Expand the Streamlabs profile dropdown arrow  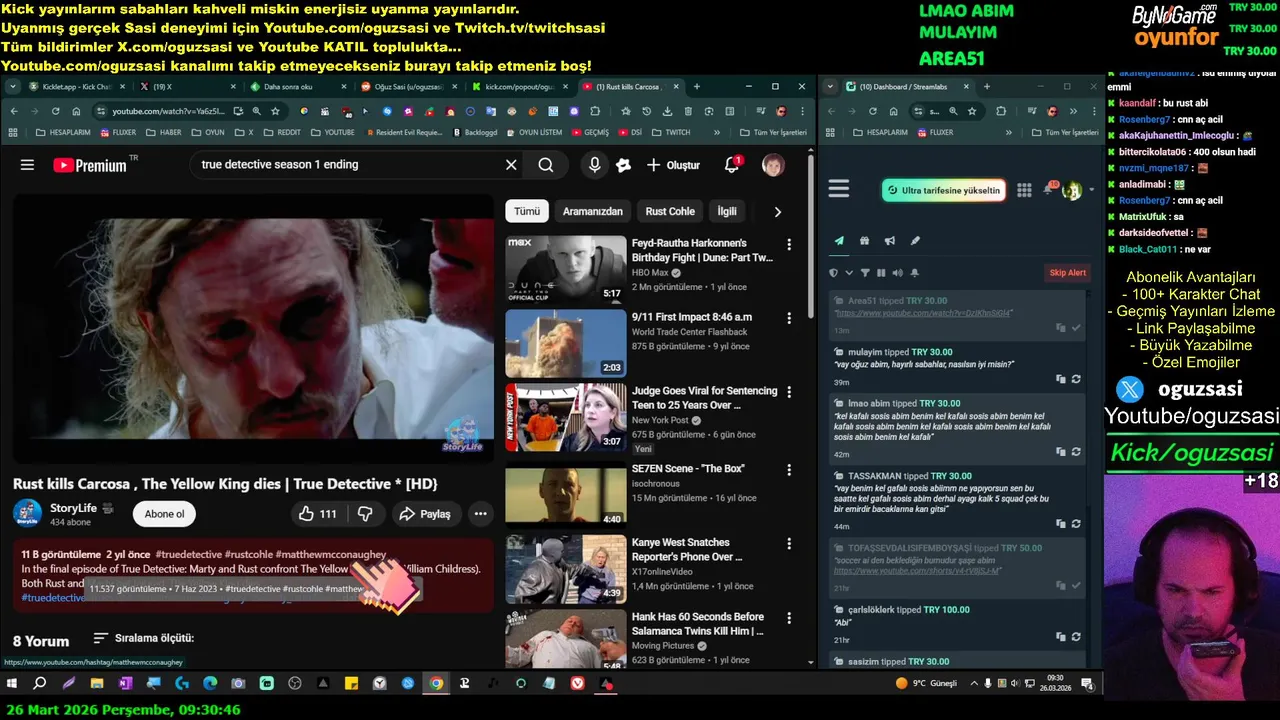coord(1091,190)
